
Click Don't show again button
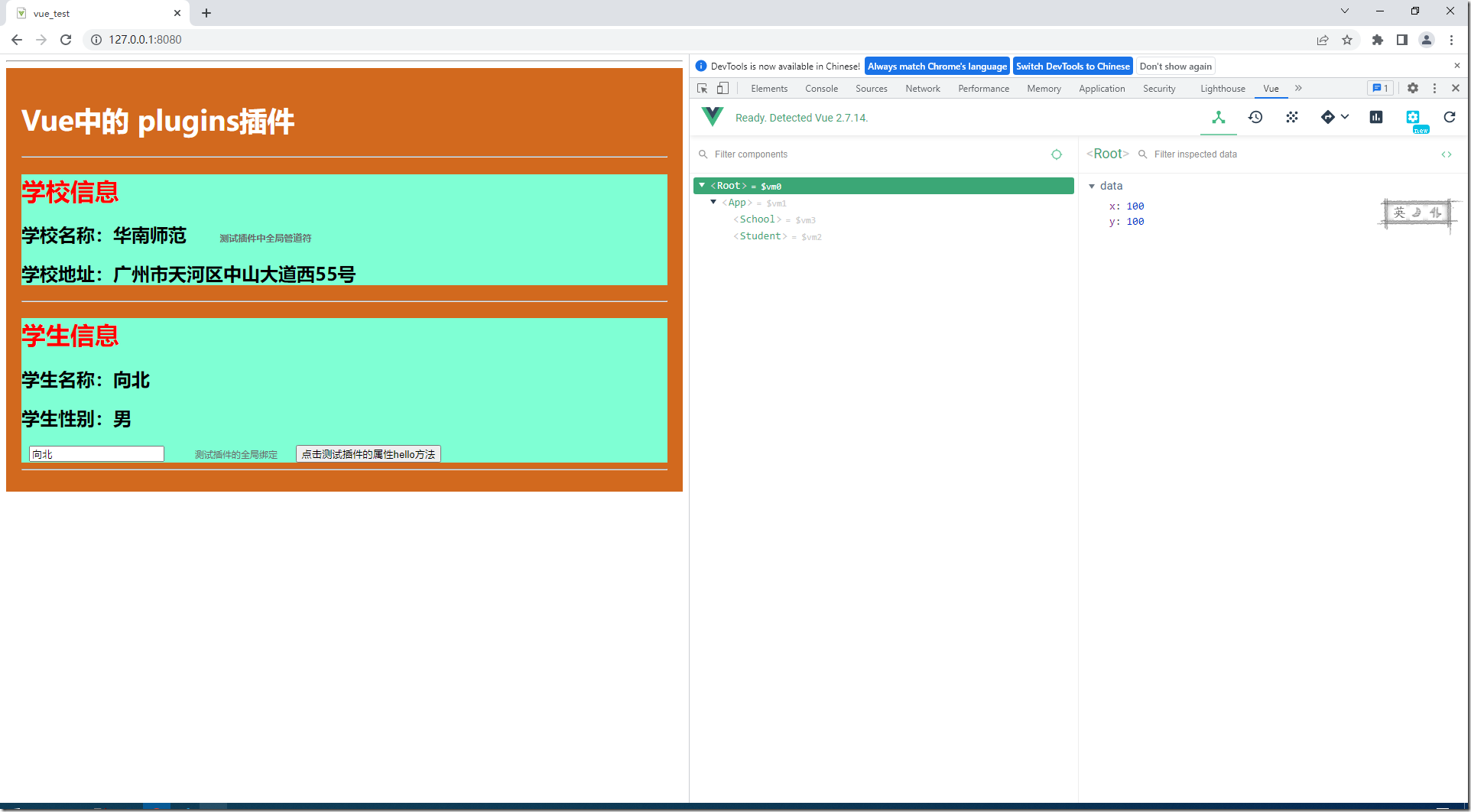click(1176, 67)
